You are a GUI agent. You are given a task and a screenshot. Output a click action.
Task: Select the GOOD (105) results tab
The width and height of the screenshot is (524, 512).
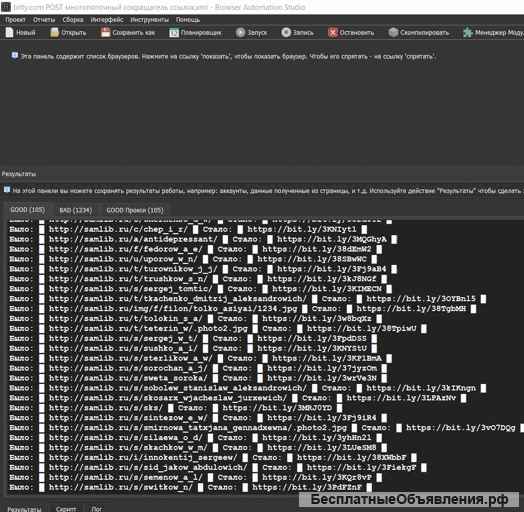click(x=28, y=210)
